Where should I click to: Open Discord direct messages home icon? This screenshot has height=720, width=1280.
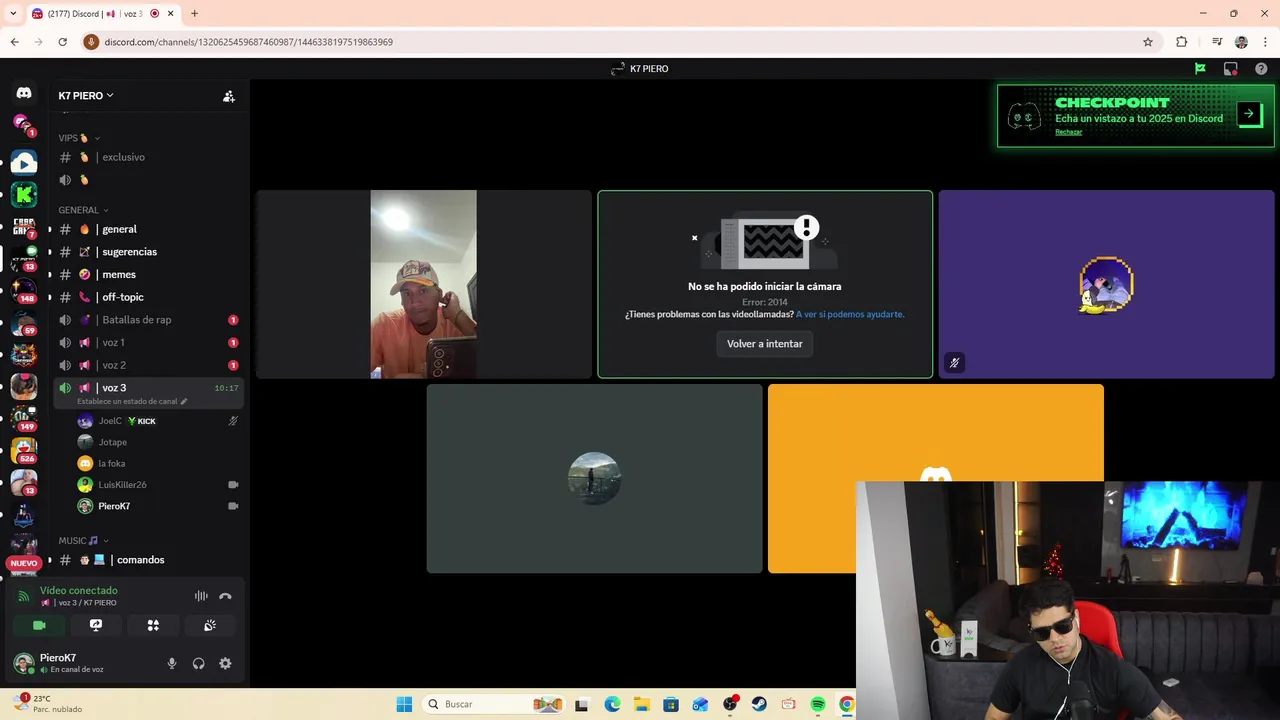pos(24,93)
